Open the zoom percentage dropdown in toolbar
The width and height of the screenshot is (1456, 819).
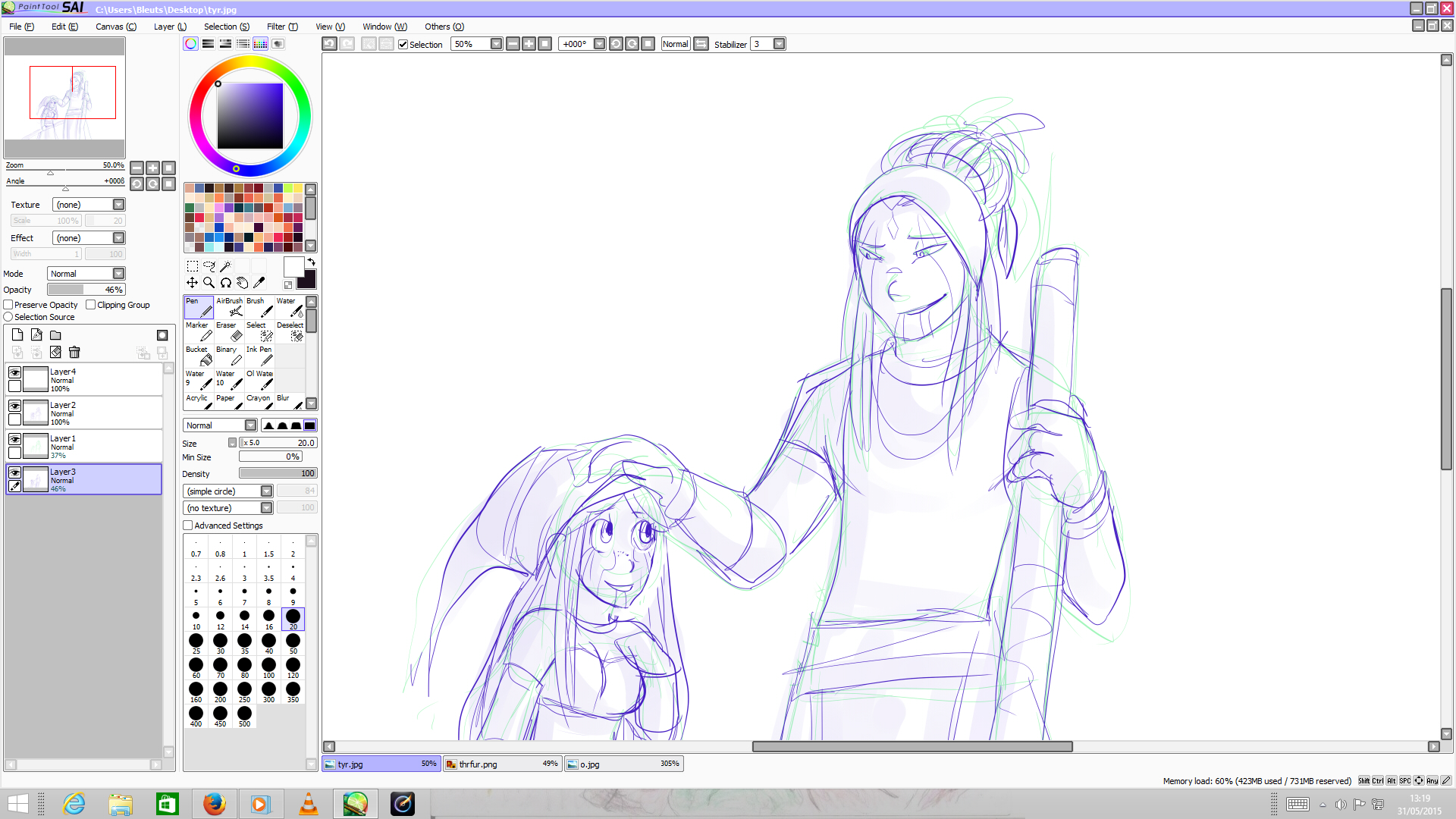click(496, 44)
